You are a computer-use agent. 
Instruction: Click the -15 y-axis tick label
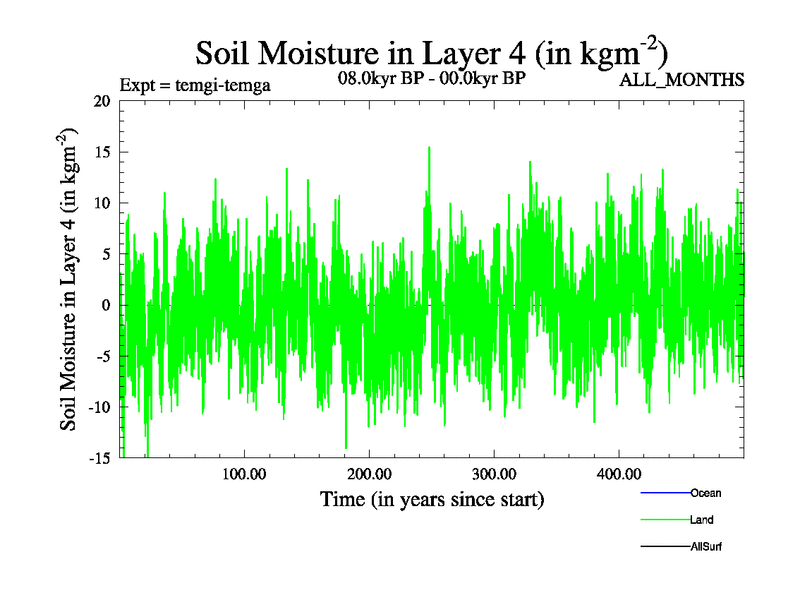[x=98, y=458]
